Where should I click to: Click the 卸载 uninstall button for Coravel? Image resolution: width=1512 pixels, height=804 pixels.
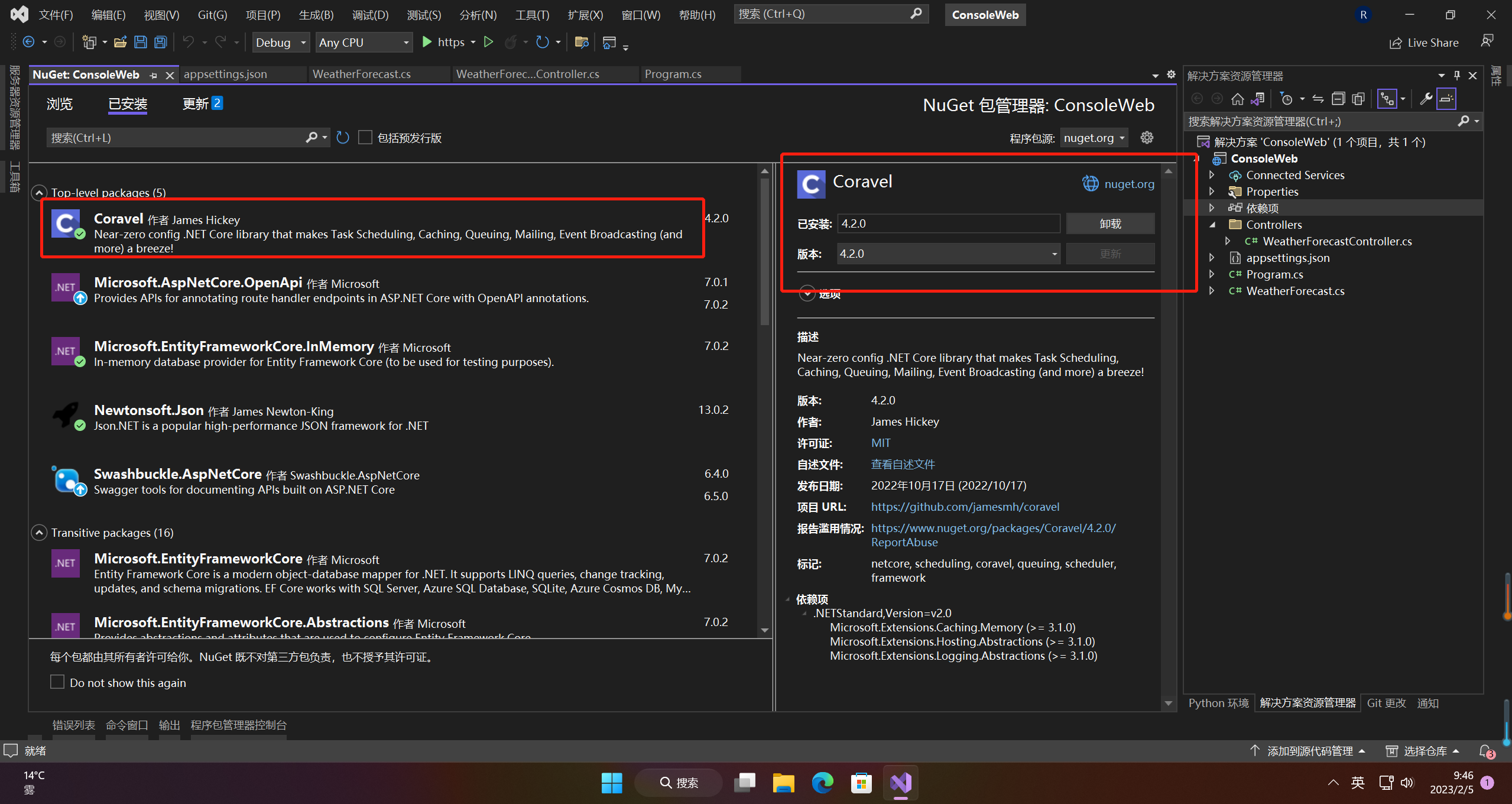1109,224
